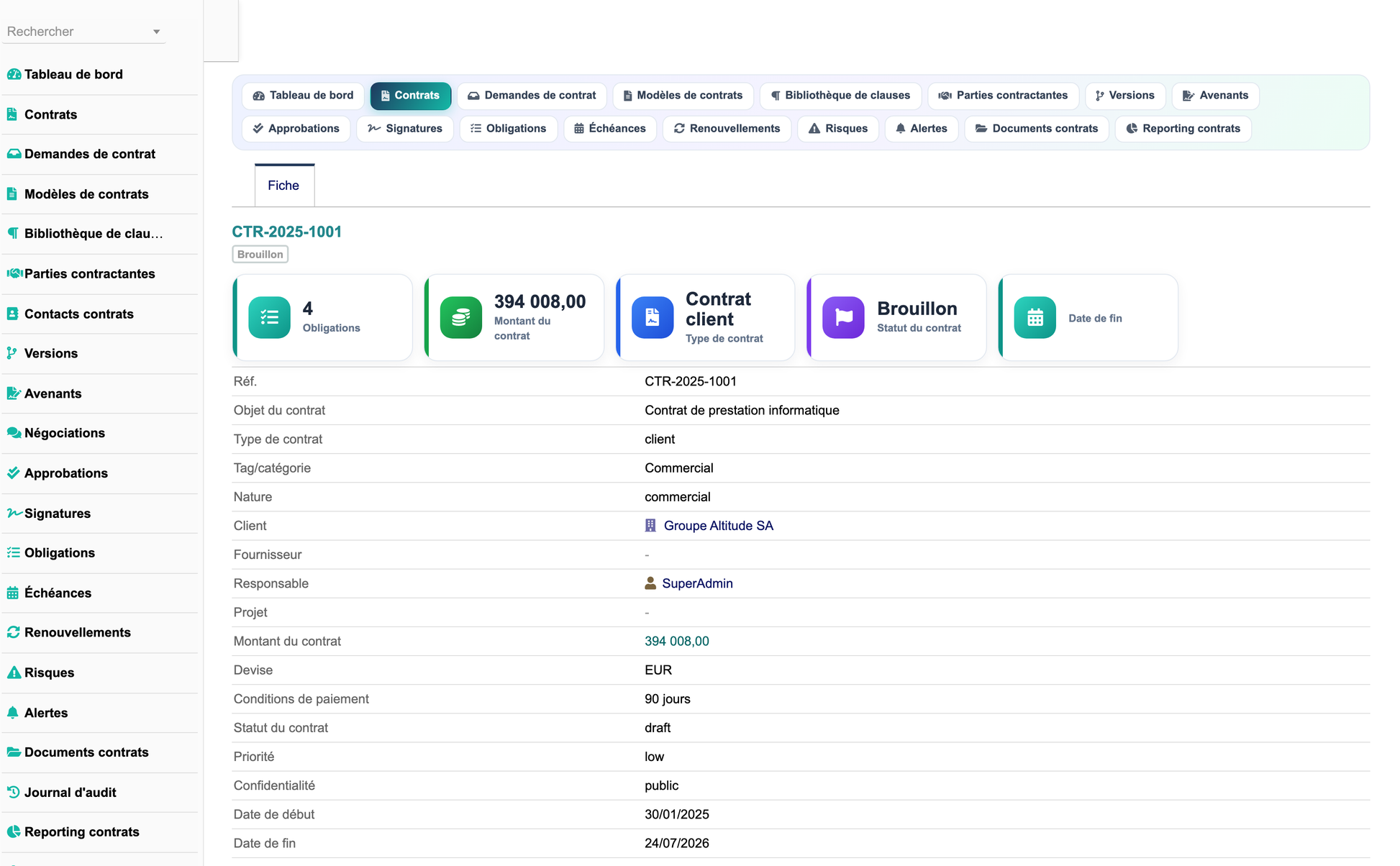Click the Obligations checklist icon in sidebar
This screenshot has height=866, width=1400.
point(13,552)
